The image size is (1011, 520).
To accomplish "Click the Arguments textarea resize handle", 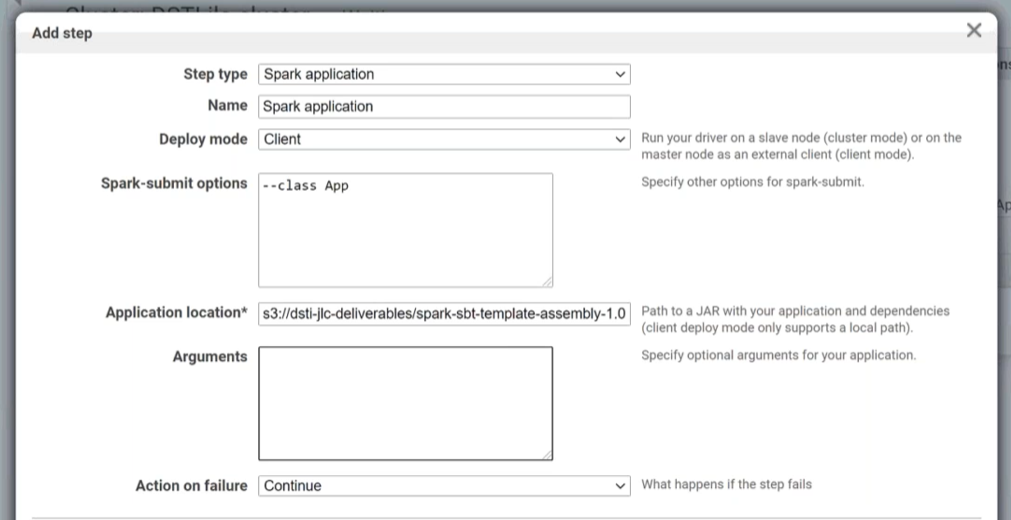I will coord(547,455).
